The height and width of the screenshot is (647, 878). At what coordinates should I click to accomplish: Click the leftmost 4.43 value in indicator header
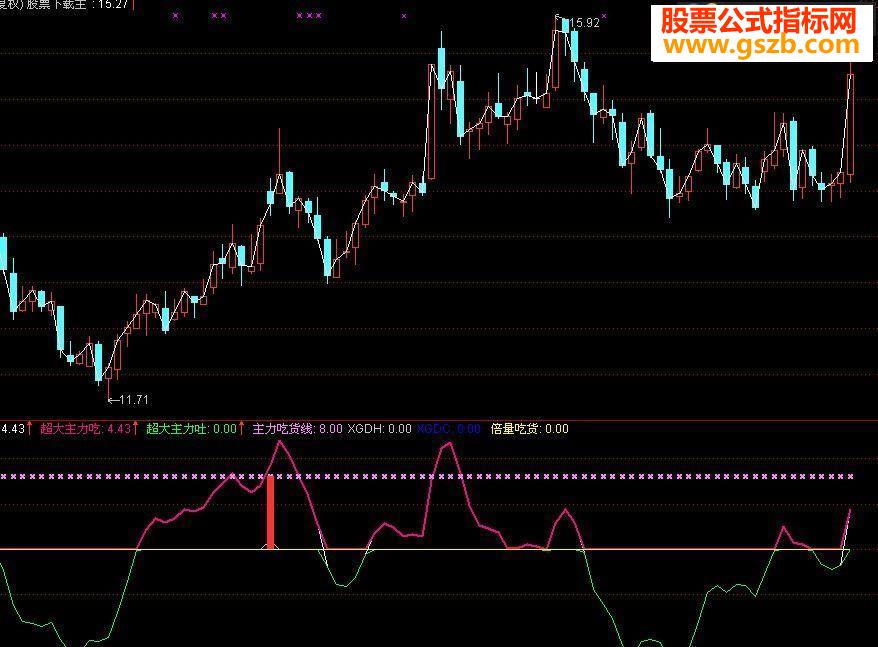pyautogui.click(x=13, y=429)
